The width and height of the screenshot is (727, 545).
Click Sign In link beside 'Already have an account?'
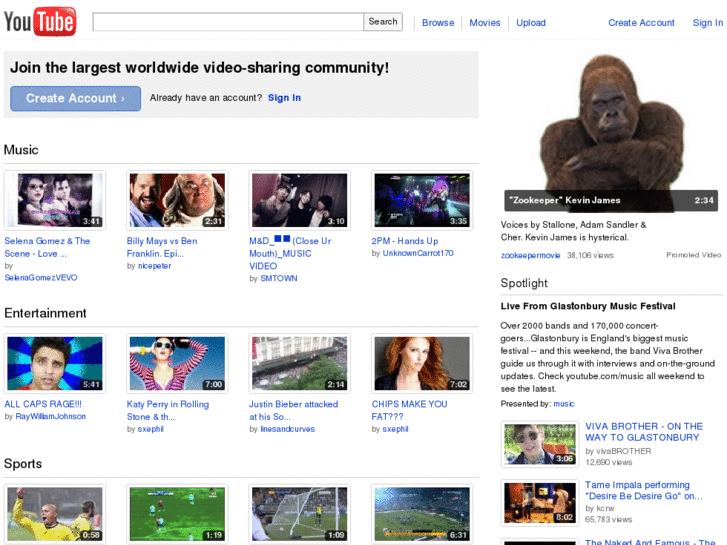pyautogui.click(x=284, y=98)
